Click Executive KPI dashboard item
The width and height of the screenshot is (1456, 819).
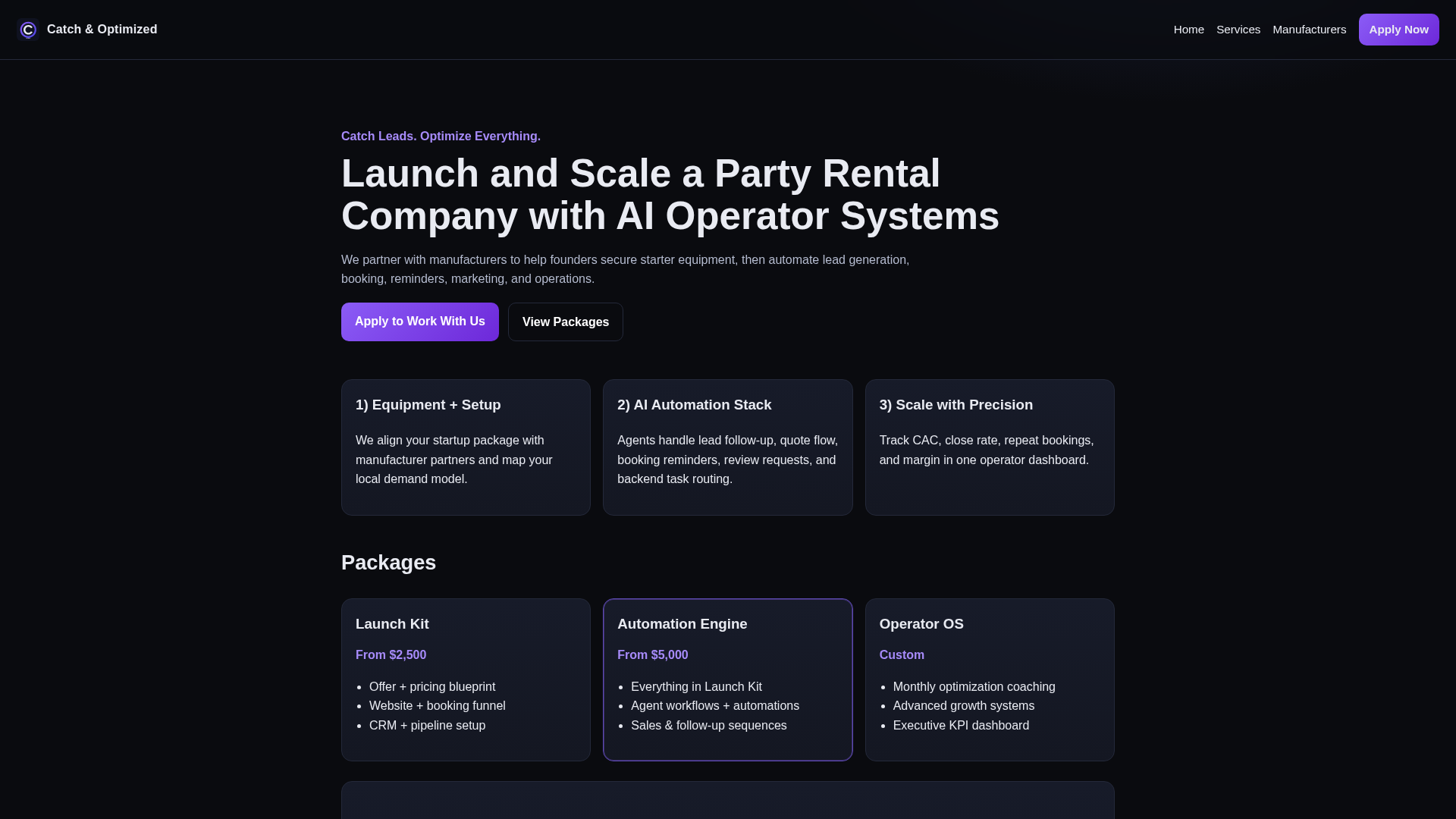coord(961,726)
